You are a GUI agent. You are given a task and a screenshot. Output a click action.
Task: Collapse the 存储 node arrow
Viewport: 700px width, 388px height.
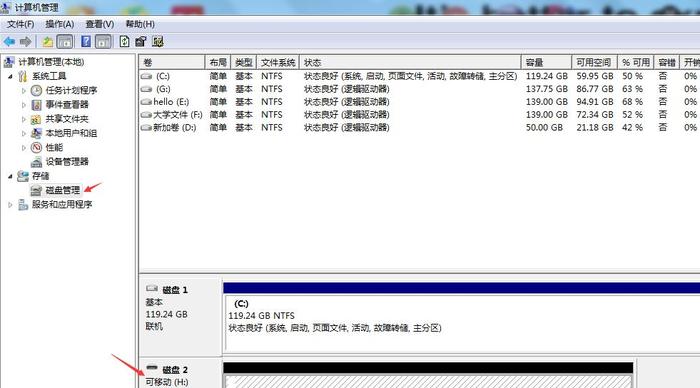tap(10, 176)
